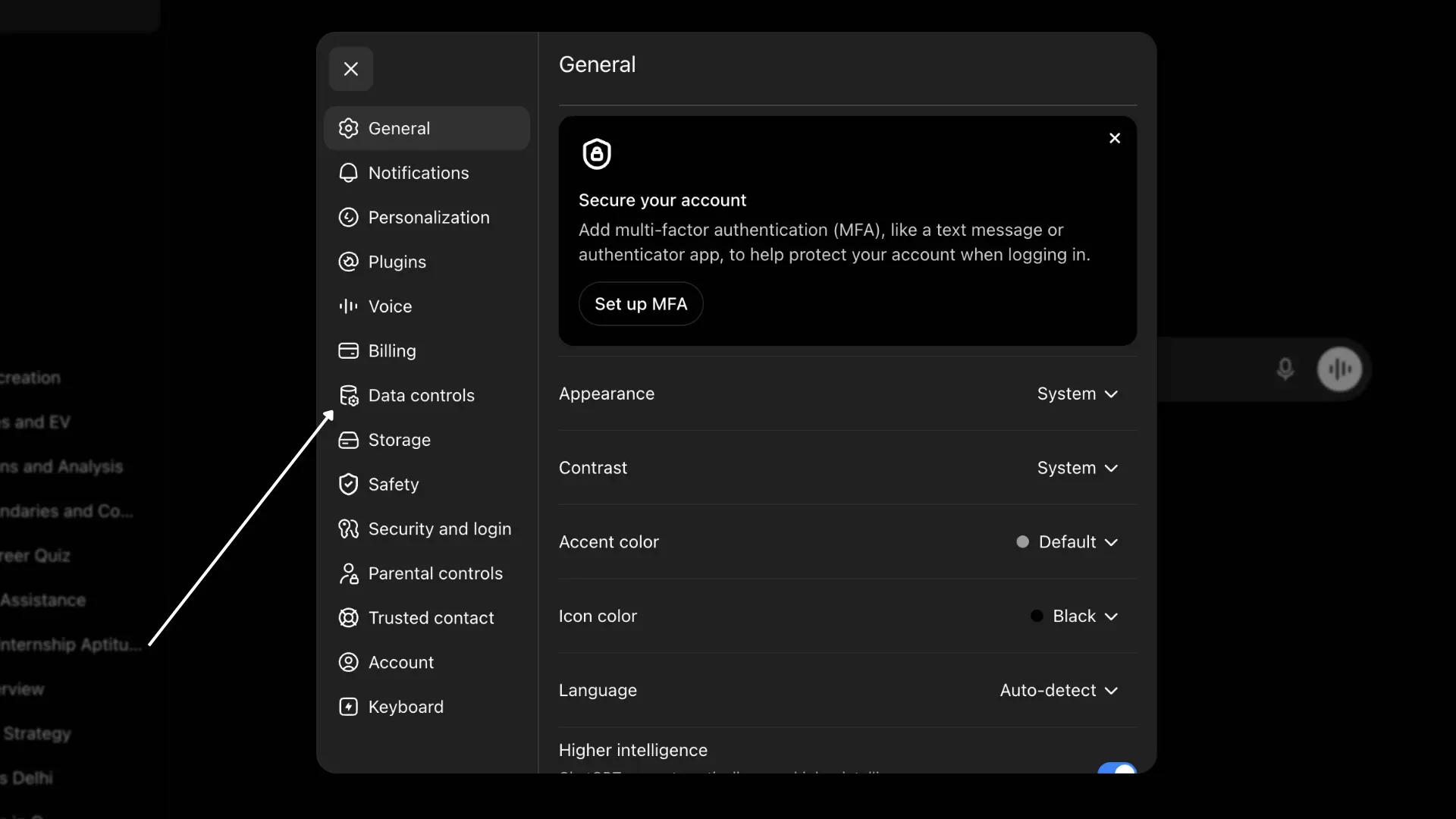Click the Personalization icon

click(348, 218)
